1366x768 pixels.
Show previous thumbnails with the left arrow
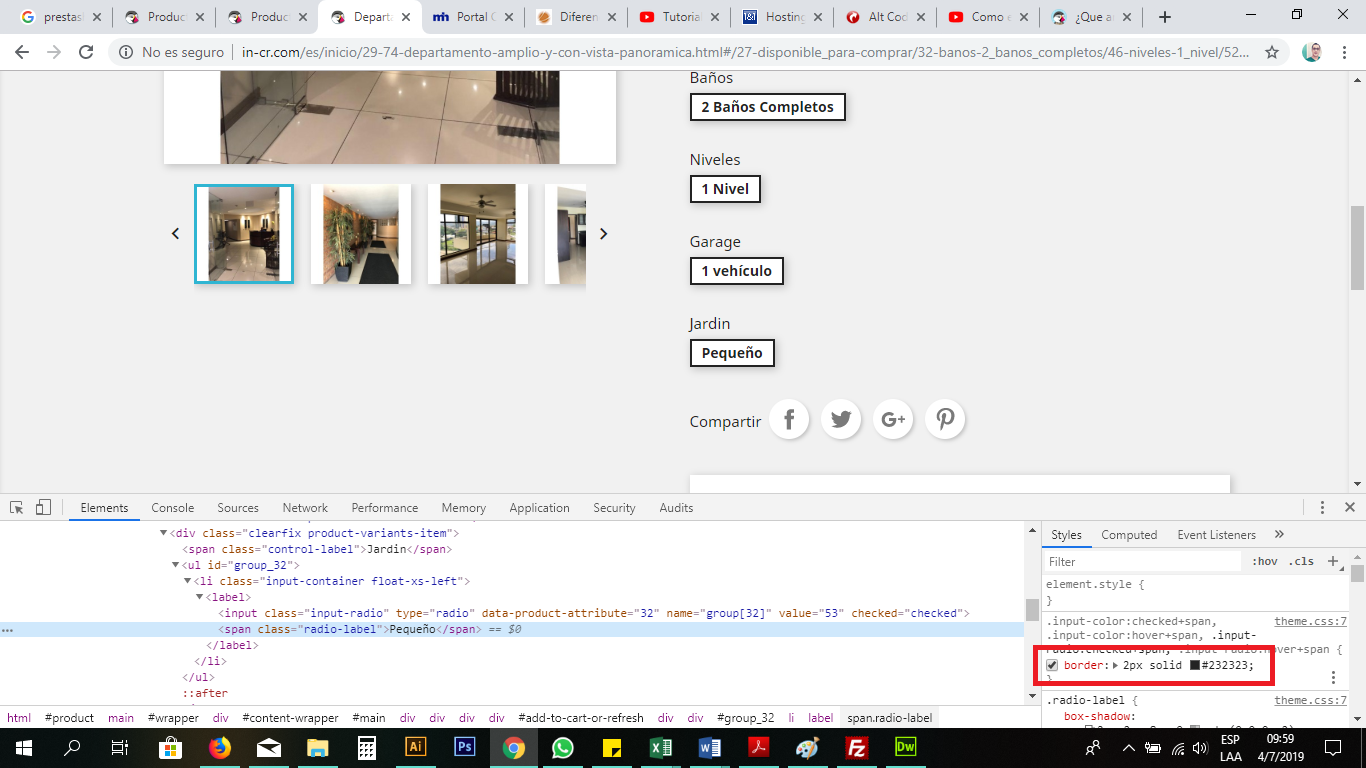tap(175, 233)
